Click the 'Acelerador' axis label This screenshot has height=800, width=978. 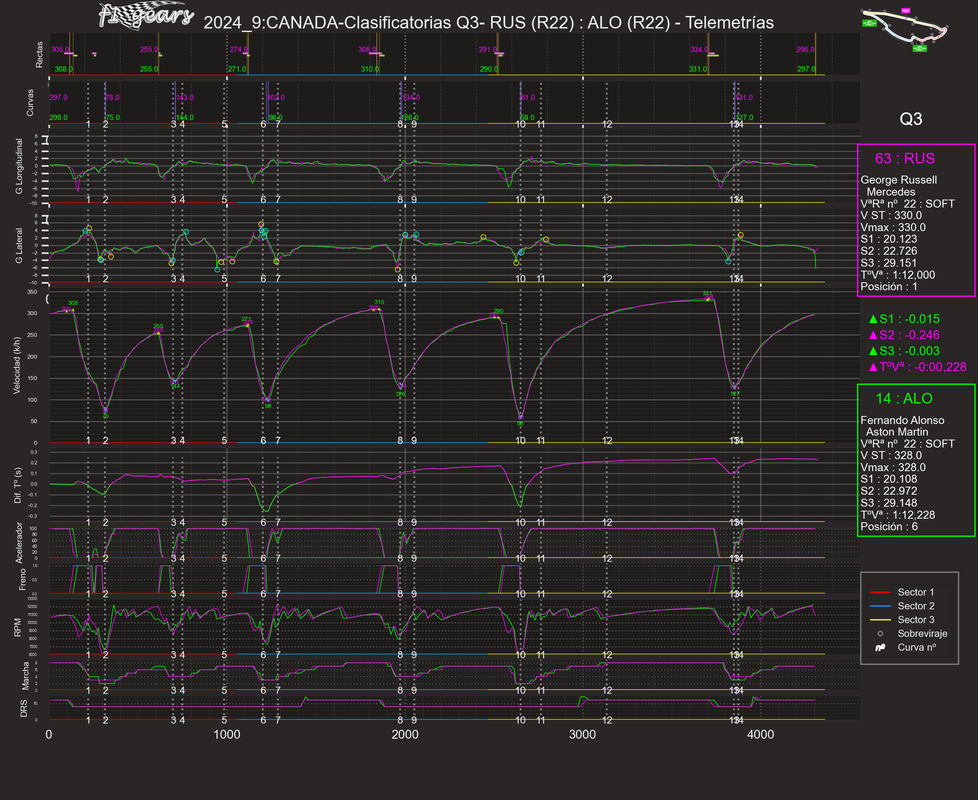click(x=19, y=543)
